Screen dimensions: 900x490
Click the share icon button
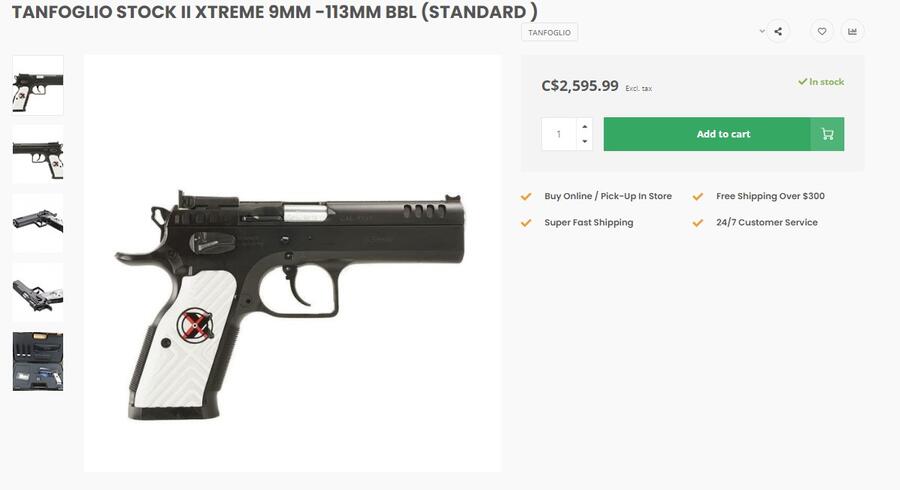[x=778, y=32]
